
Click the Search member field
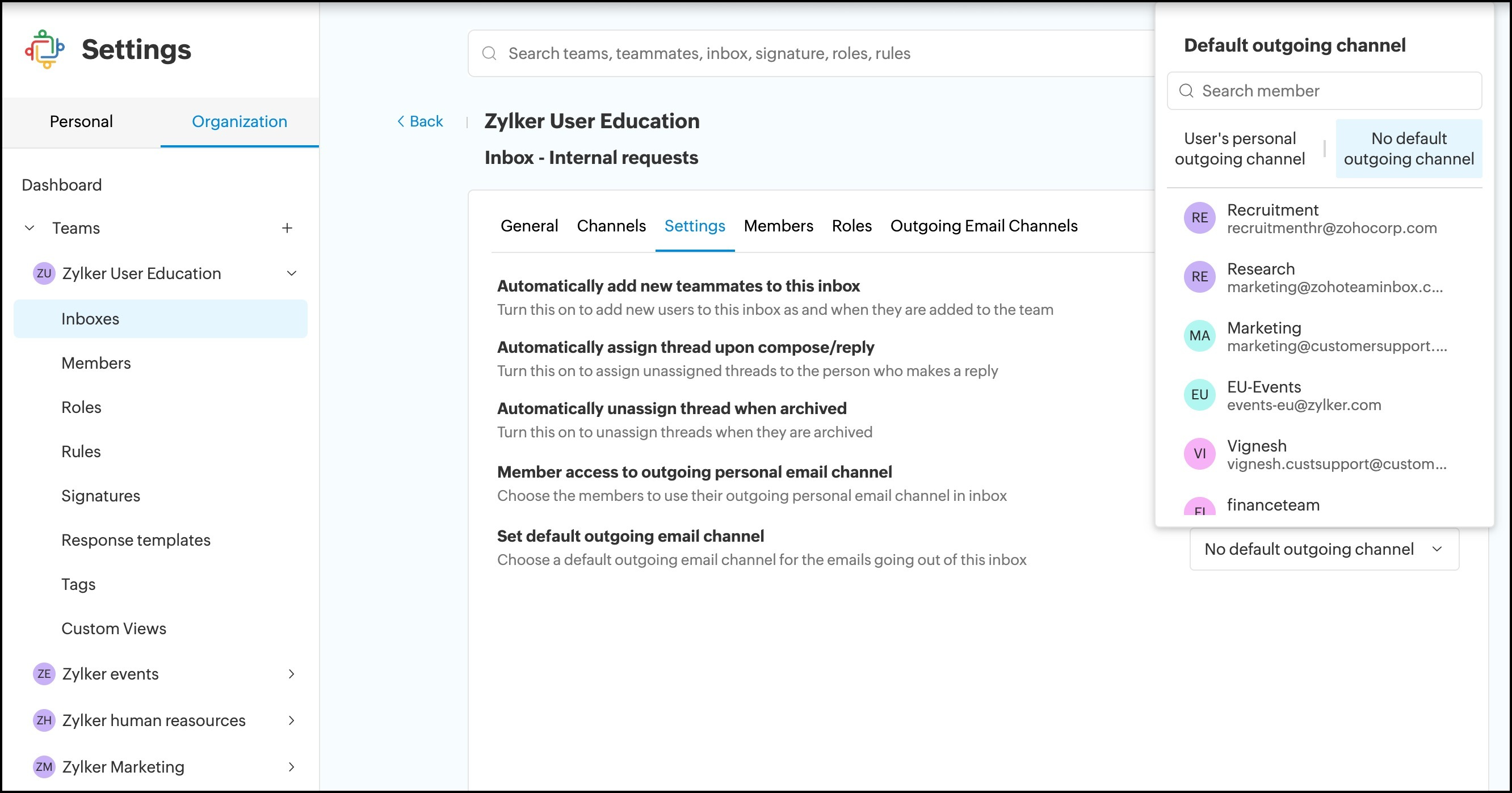coord(1333,91)
